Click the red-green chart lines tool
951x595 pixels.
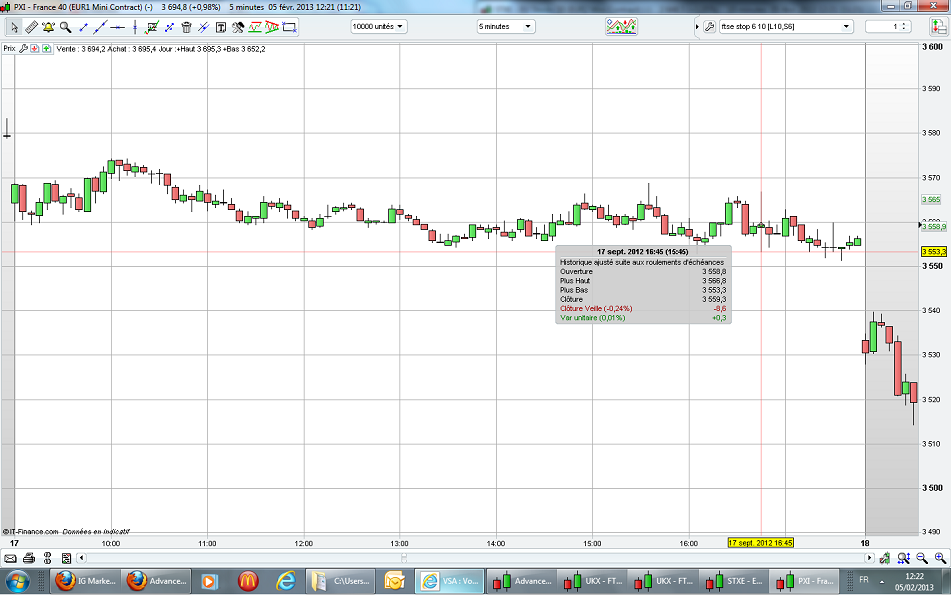[255, 27]
